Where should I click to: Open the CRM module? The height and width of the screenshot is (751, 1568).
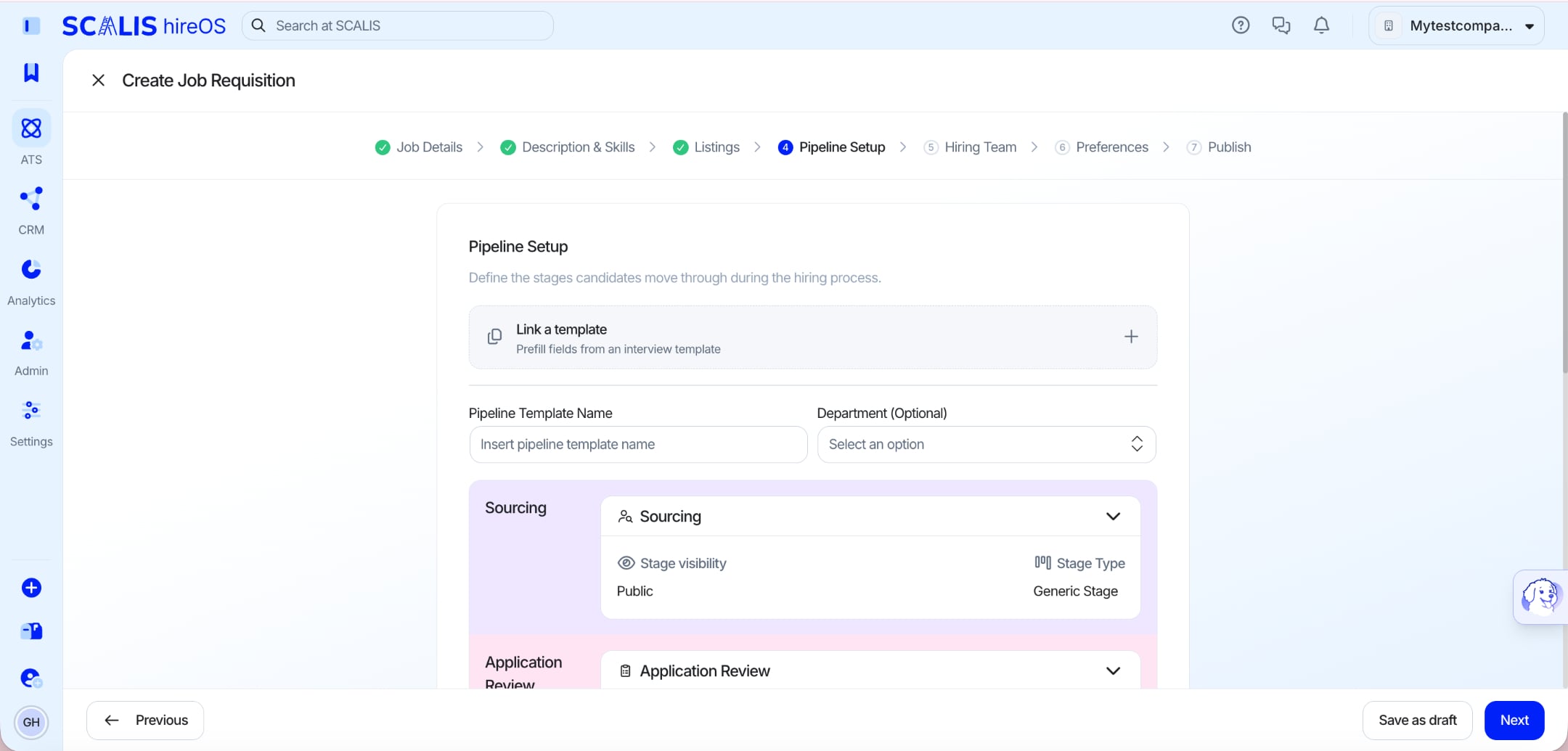(31, 210)
